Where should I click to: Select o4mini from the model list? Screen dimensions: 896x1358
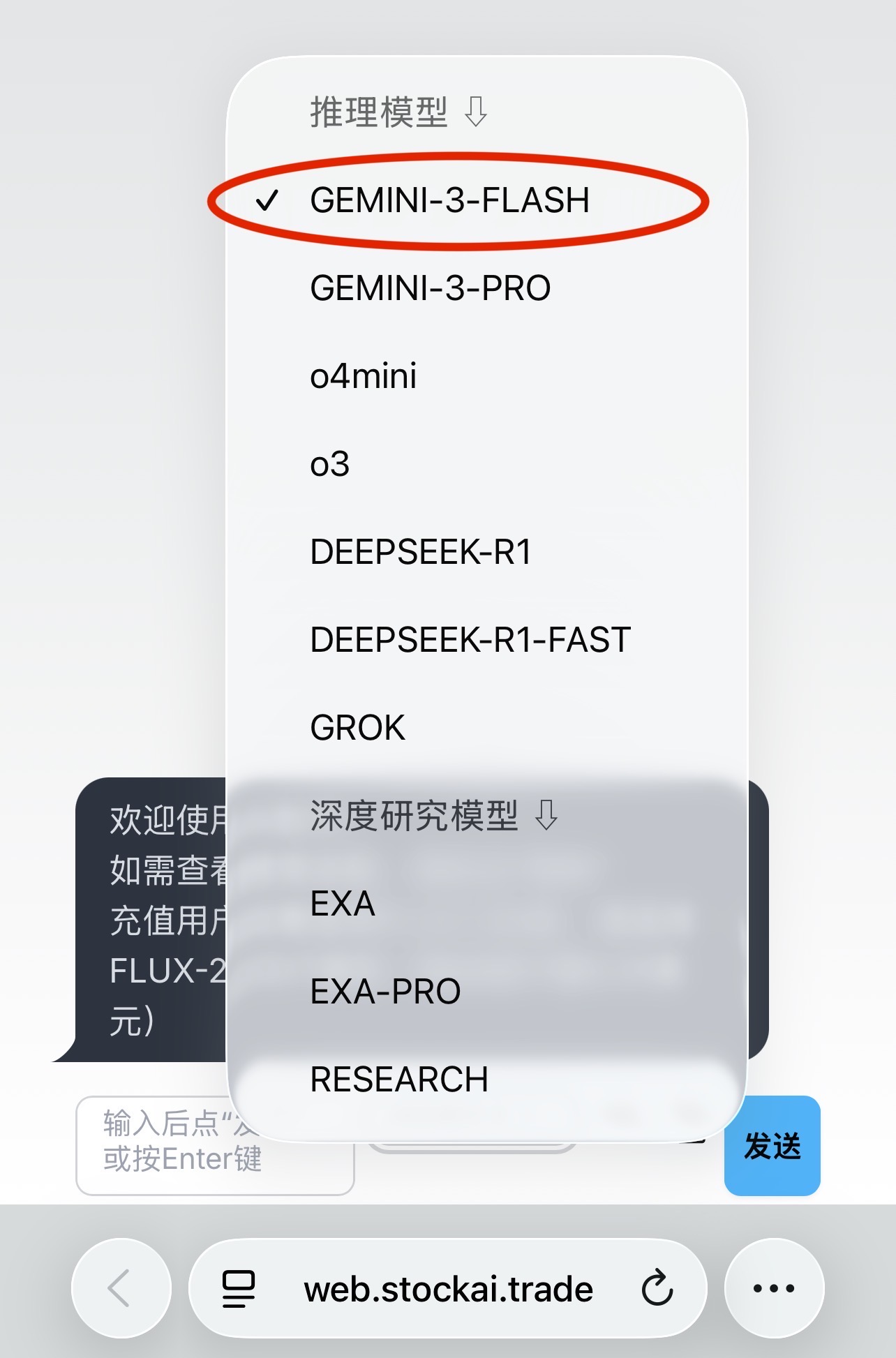click(x=364, y=376)
